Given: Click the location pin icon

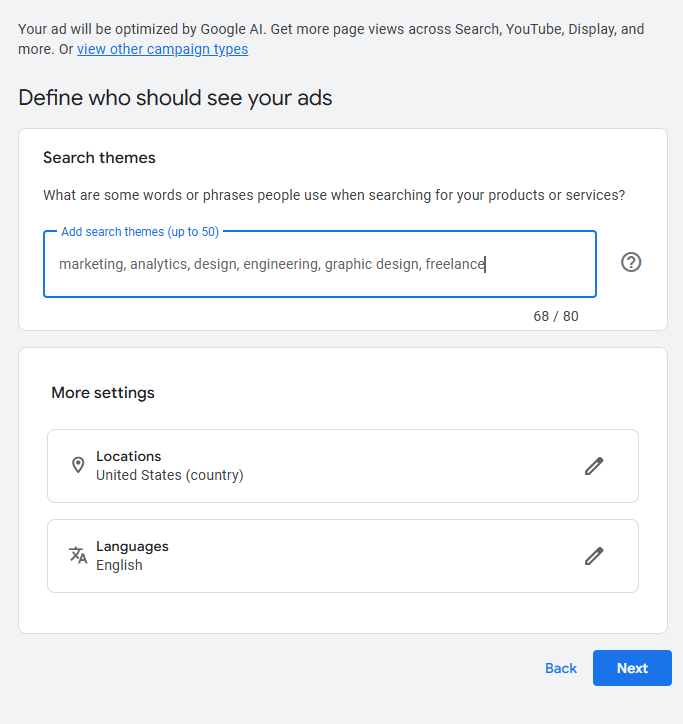Looking at the screenshot, I should click(78, 465).
